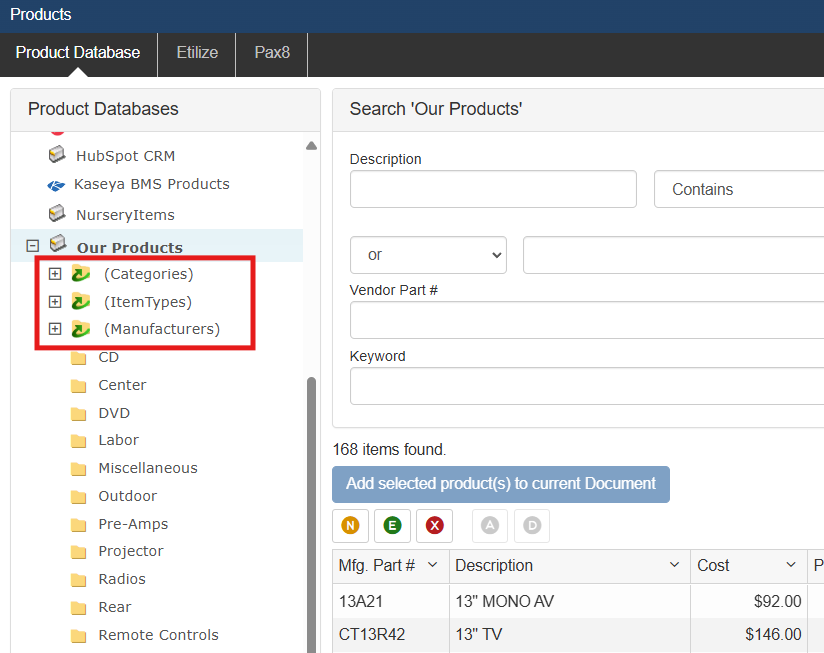Open the Projector folder in tree
The image size is (824, 653).
click(x=130, y=551)
